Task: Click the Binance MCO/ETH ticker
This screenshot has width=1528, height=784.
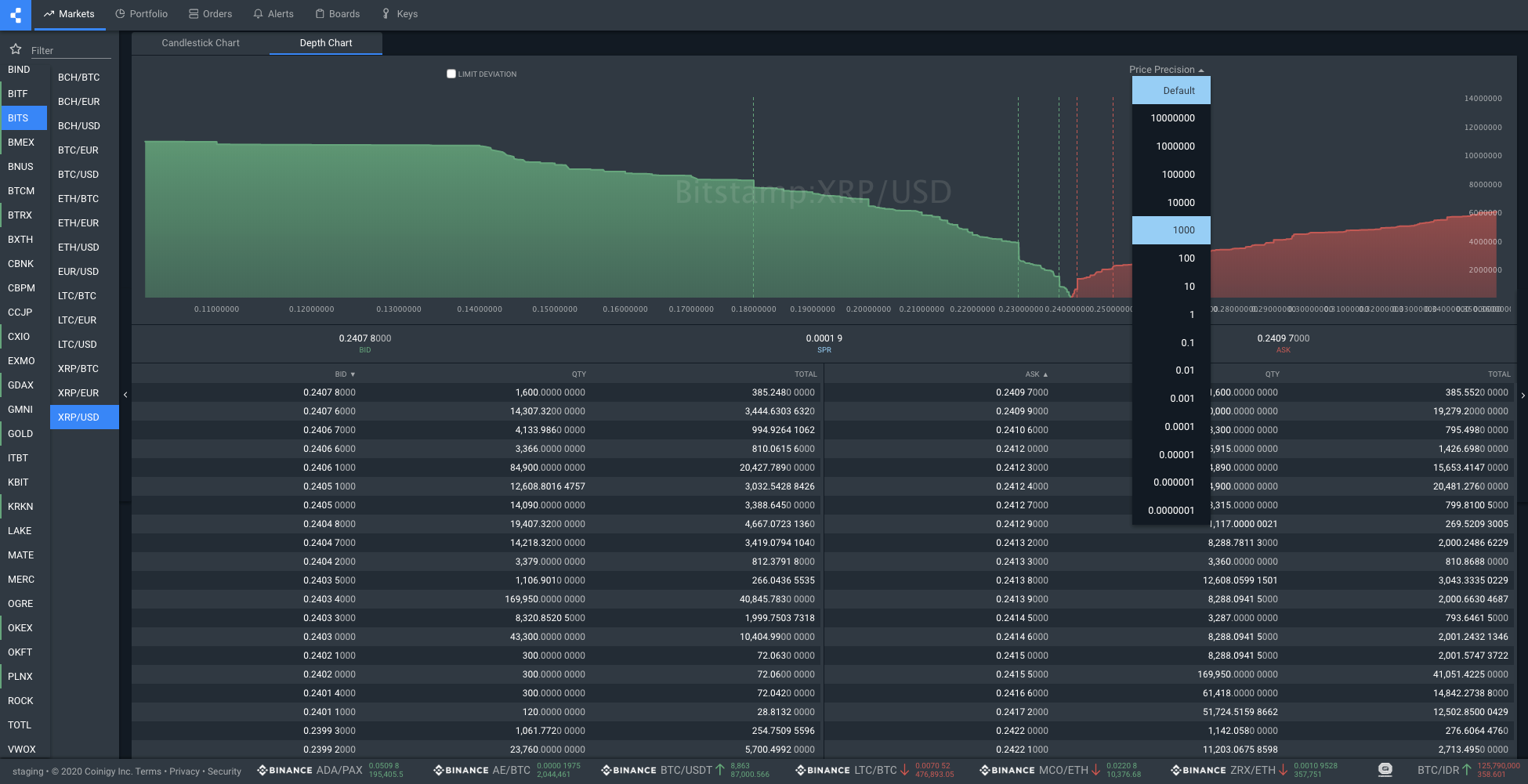Action: coord(1060,771)
